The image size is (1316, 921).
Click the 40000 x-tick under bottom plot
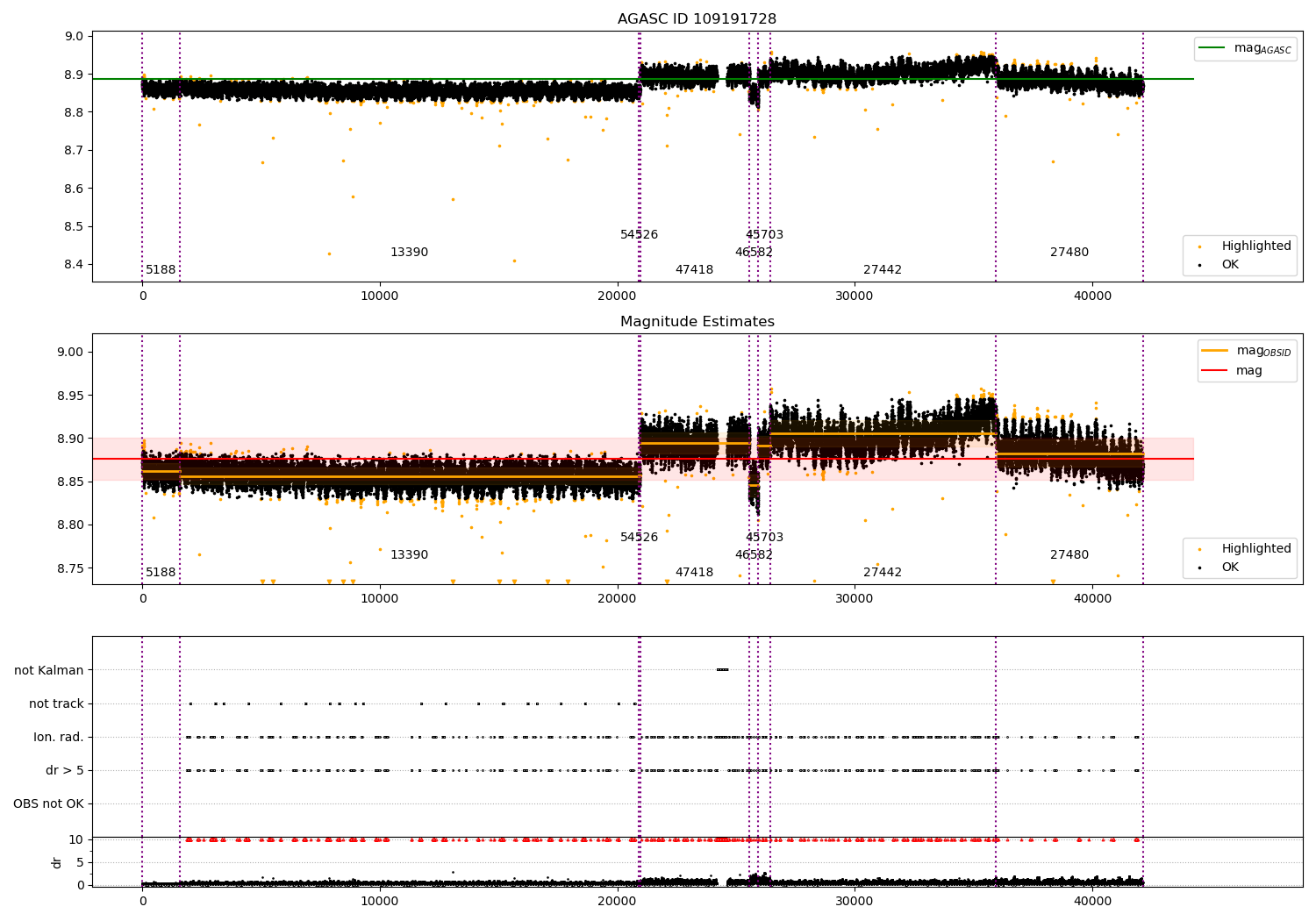point(1091,902)
